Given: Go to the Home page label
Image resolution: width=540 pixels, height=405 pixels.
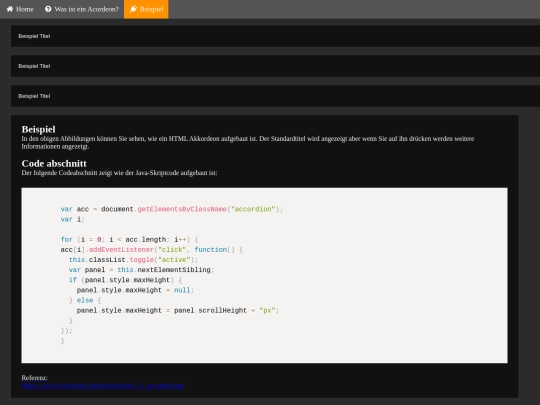Looking at the screenshot, I should [x=25, y=9].
